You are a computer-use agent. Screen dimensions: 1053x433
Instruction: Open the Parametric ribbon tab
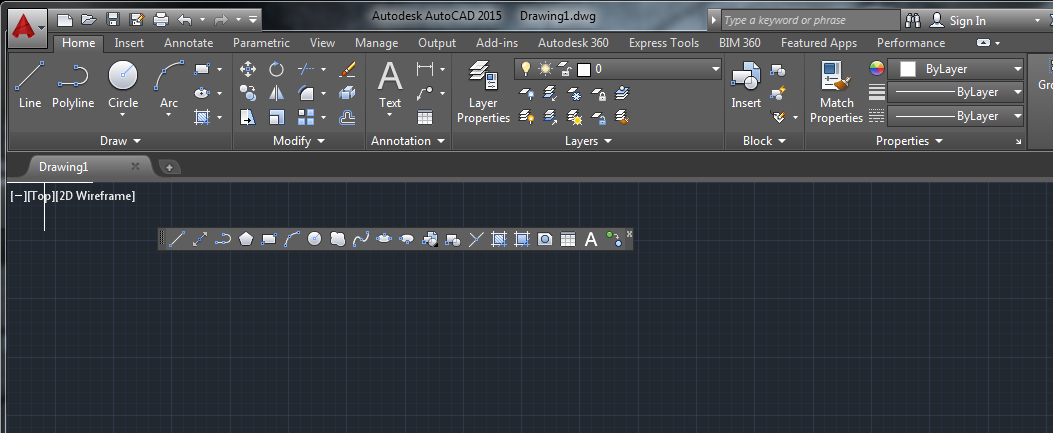tap(261, 43)
